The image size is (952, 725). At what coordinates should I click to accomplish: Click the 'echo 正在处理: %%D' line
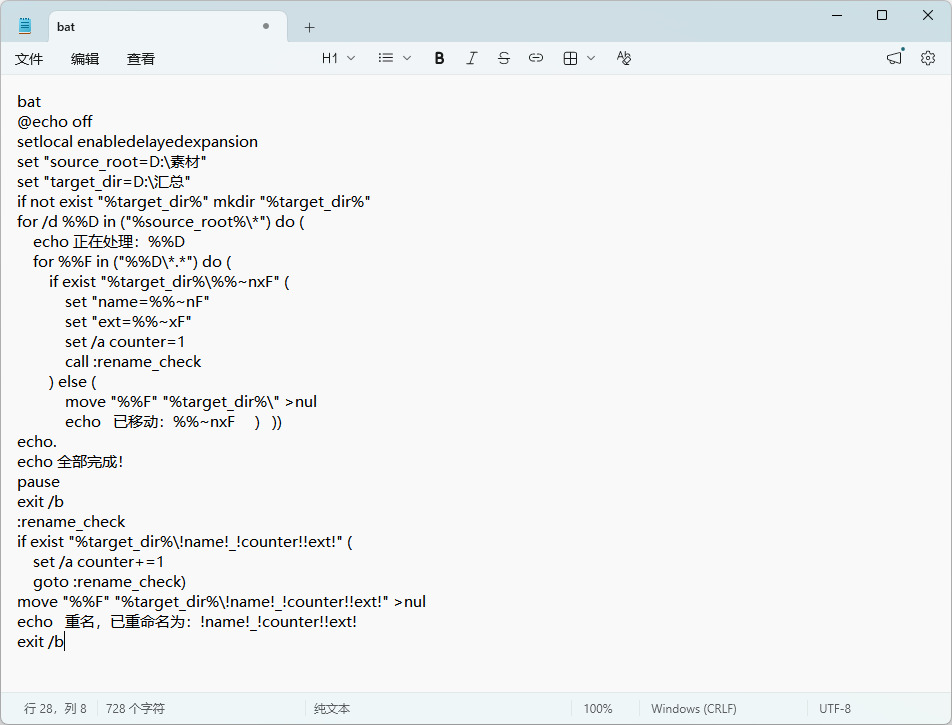pos(109,242)
